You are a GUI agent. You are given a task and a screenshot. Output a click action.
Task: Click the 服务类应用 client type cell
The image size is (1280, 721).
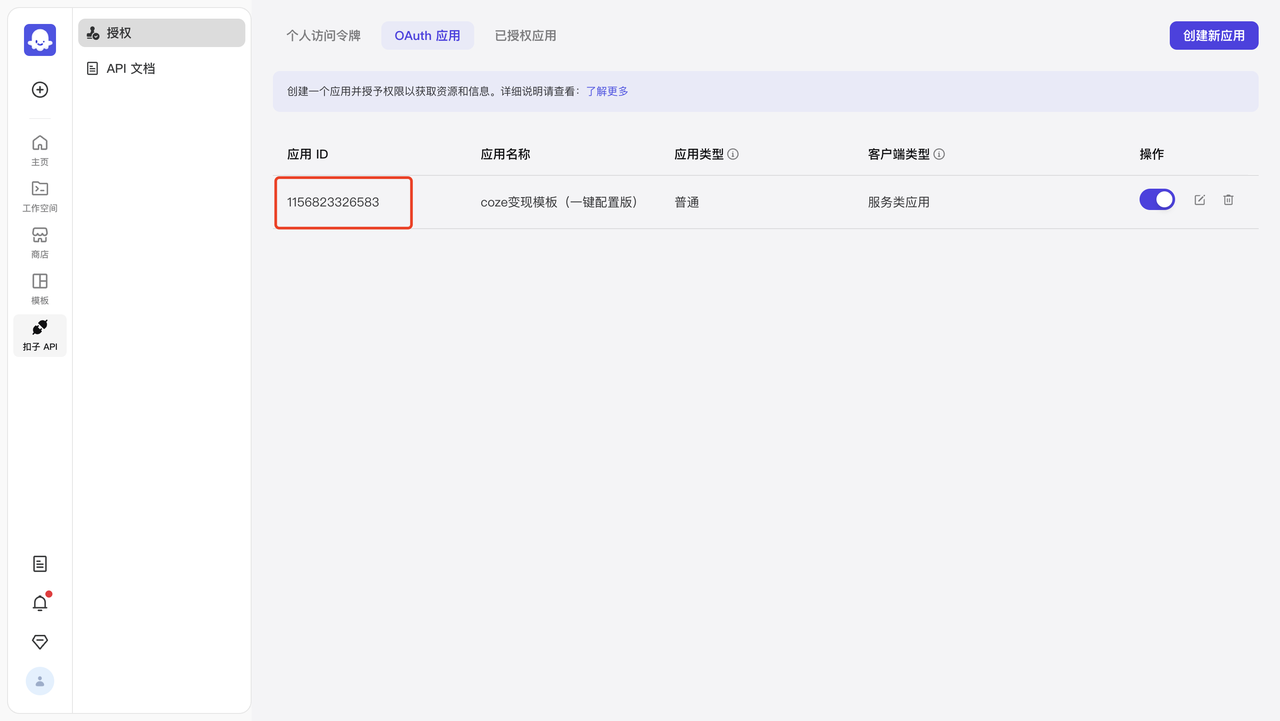(x=899, y=202)
